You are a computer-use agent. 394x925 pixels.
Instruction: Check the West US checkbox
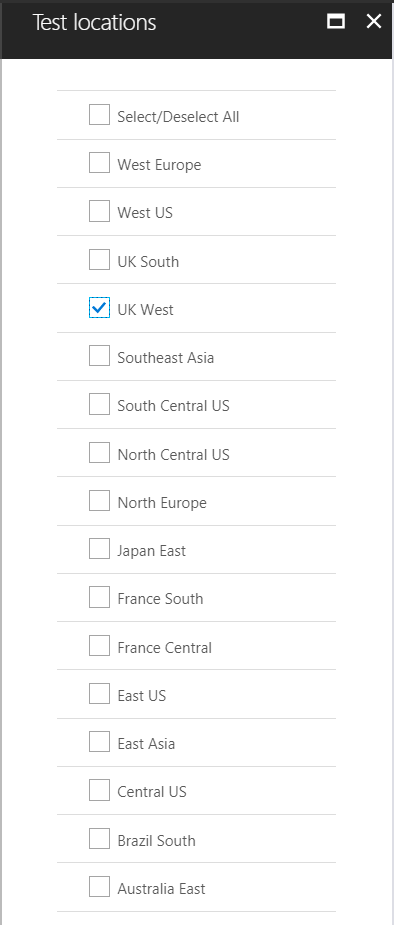[x=99, y=211]
